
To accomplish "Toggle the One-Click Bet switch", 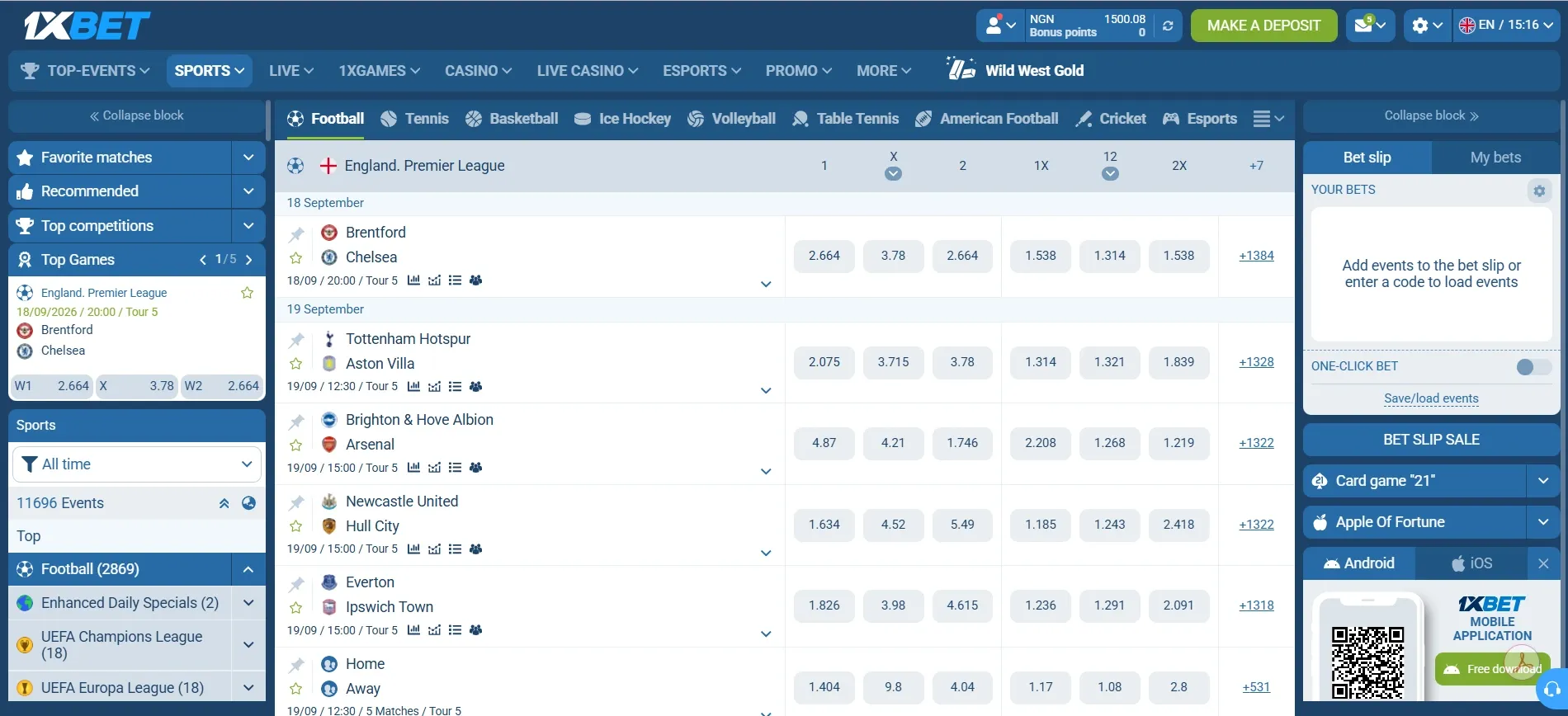I will (1533, 367).
